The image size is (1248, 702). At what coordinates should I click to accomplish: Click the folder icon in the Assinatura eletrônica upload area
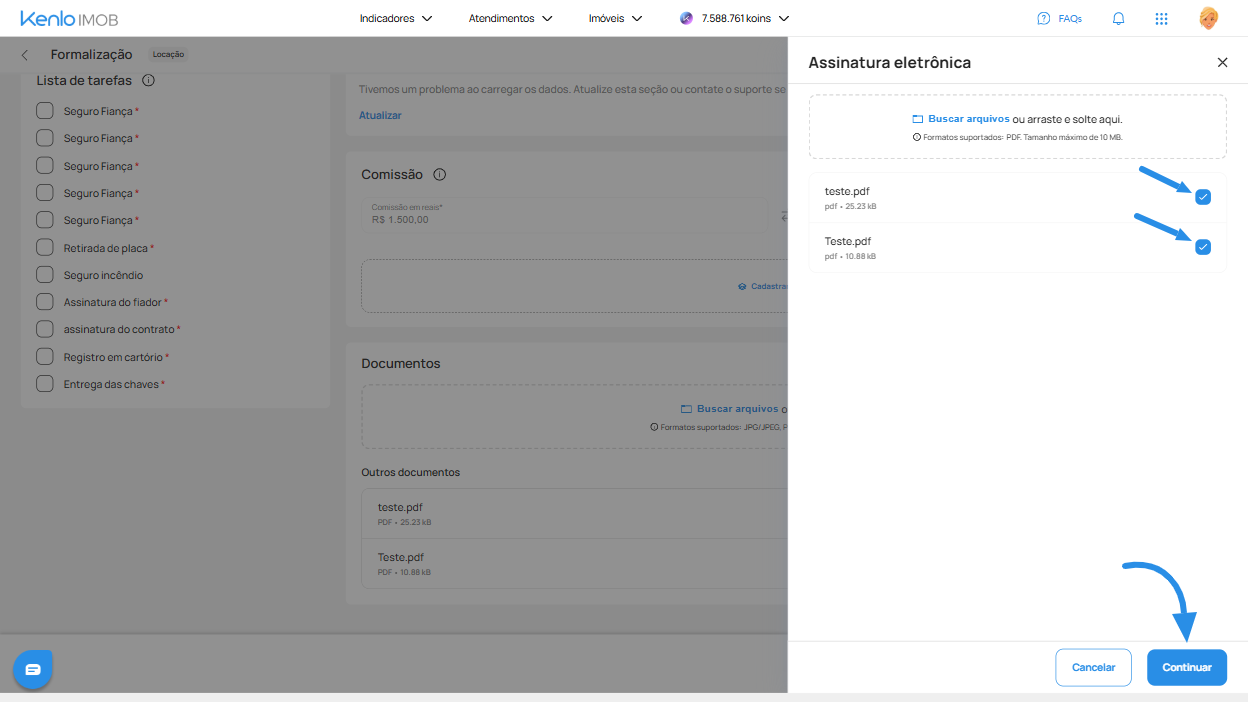917,119
